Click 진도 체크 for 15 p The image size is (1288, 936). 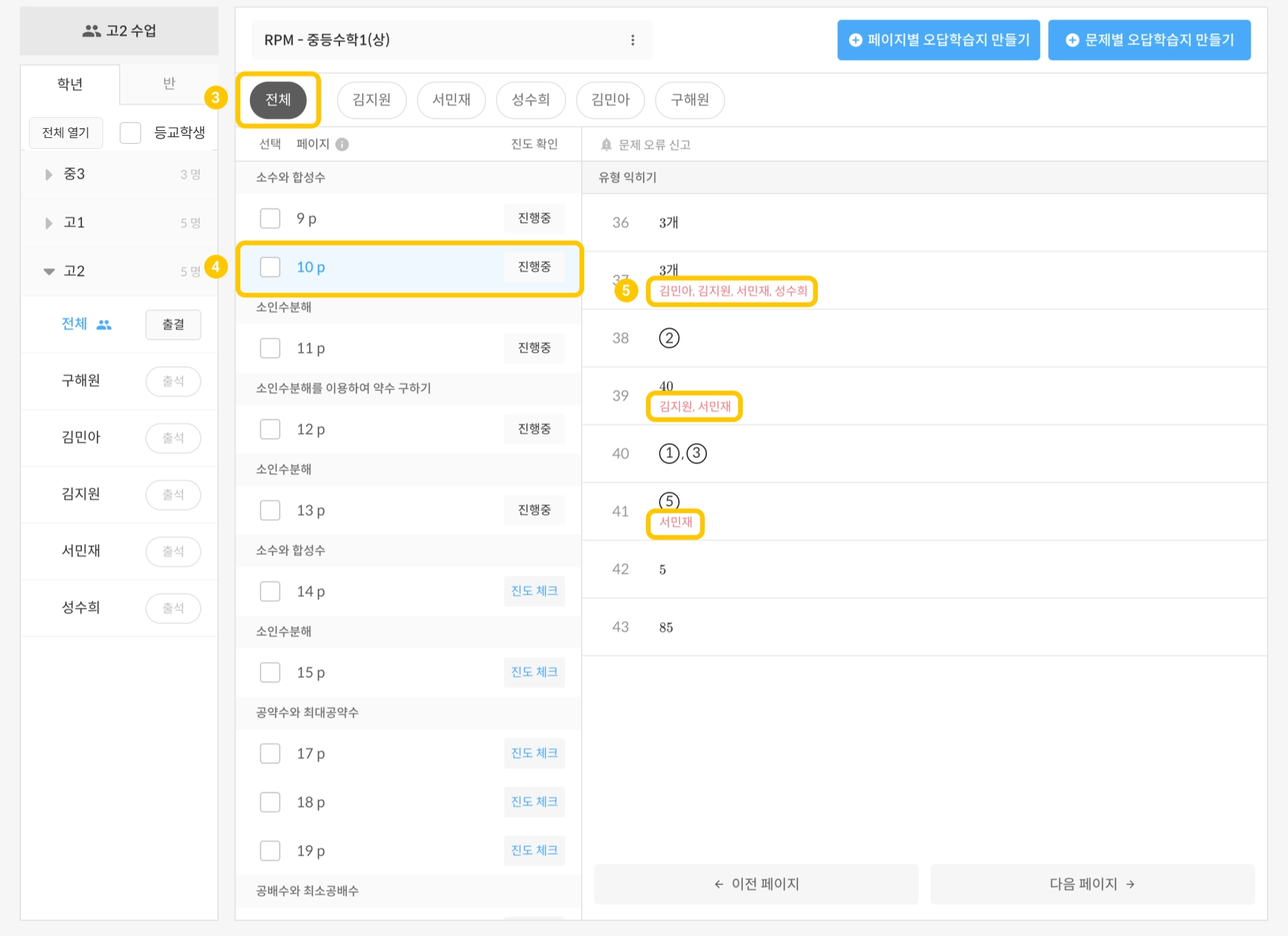534,672
